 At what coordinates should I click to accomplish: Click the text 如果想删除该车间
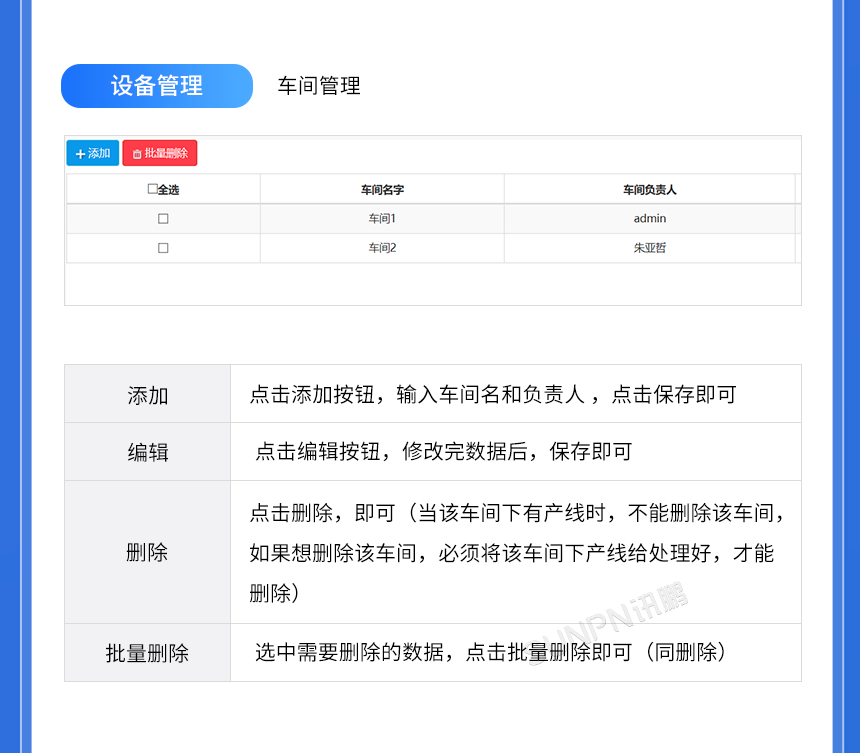coord(333,553)
